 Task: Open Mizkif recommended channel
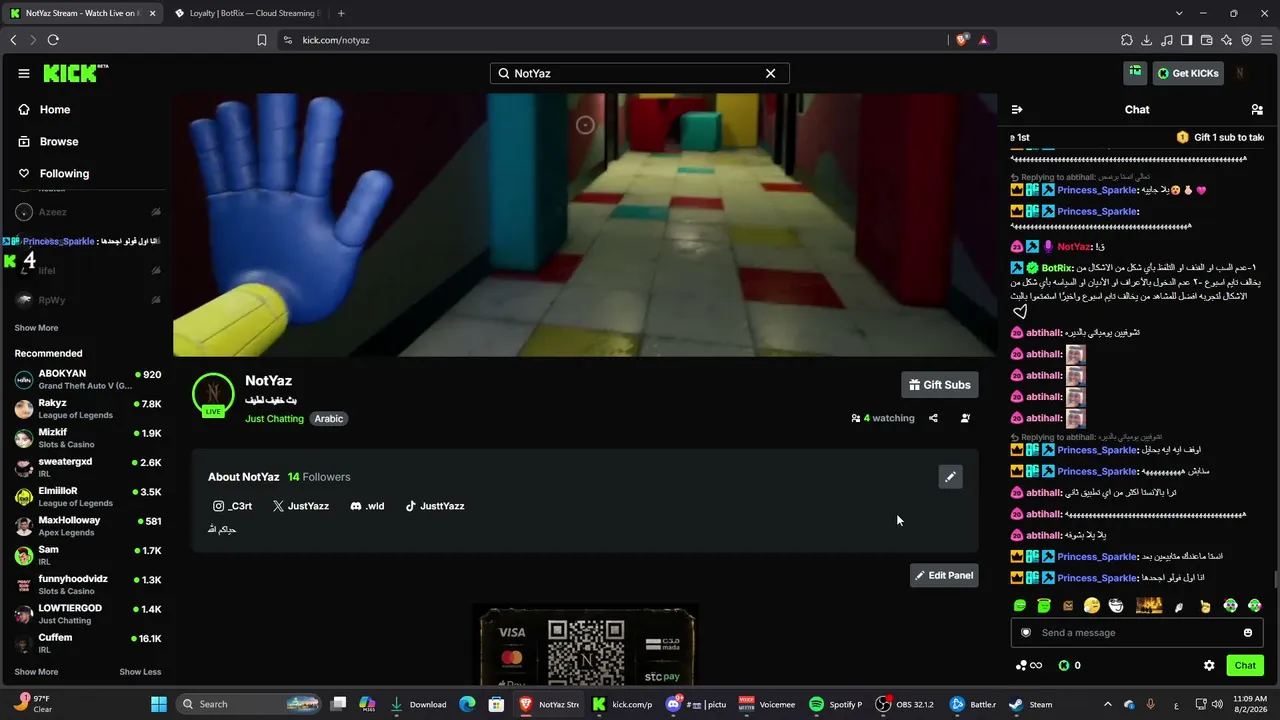coord(87,438)
